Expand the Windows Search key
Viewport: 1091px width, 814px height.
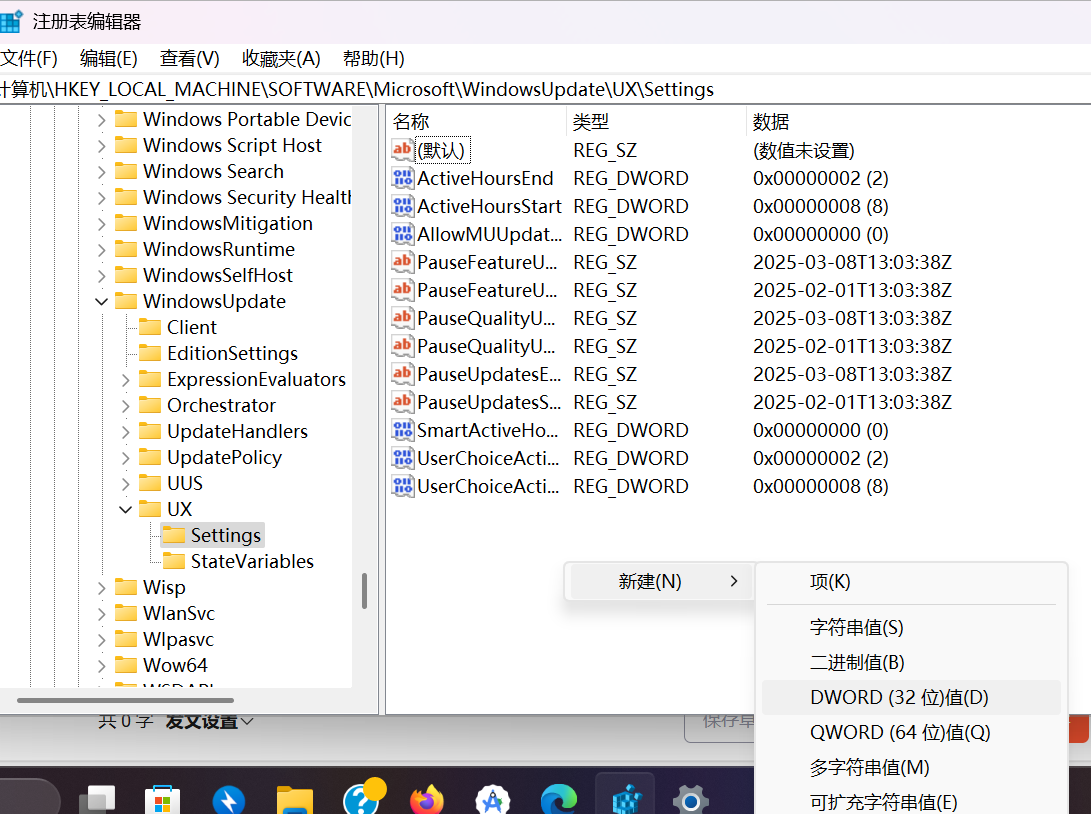coord(102,171)
